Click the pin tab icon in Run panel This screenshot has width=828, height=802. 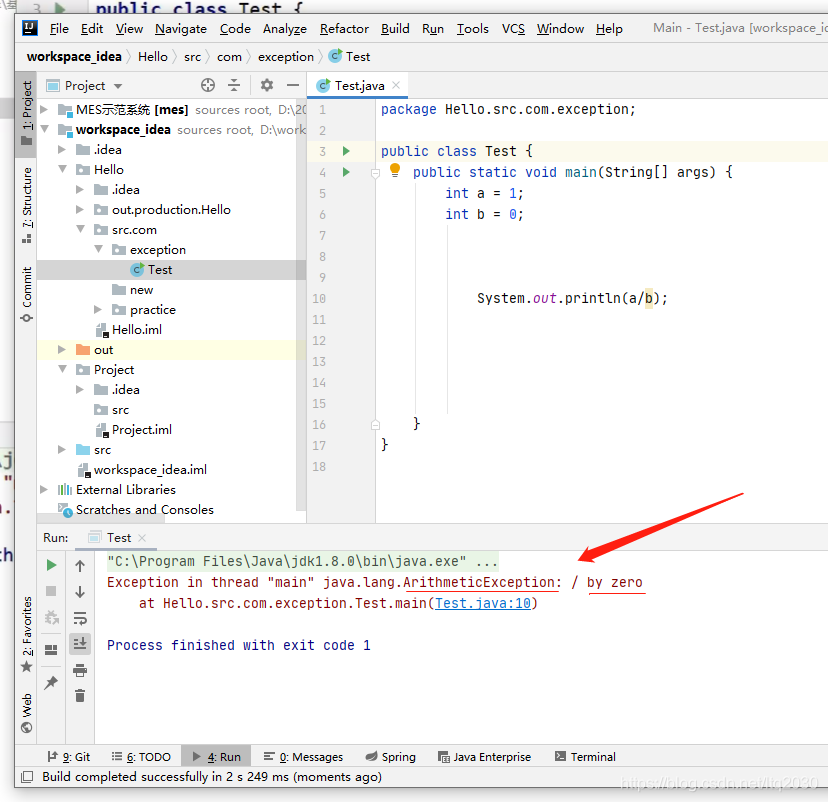point(51,682)
